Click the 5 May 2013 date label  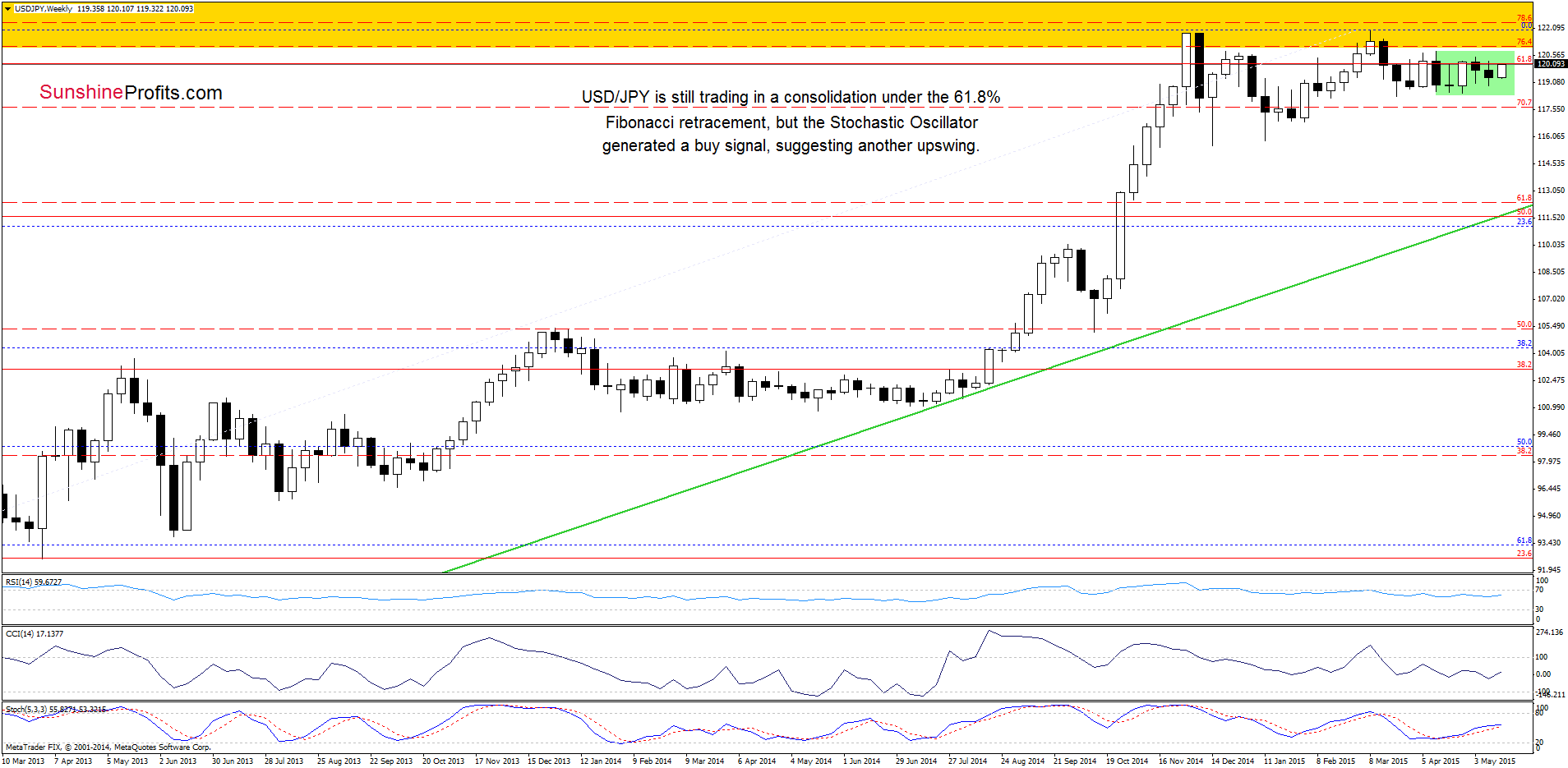(x=127, y=761)
